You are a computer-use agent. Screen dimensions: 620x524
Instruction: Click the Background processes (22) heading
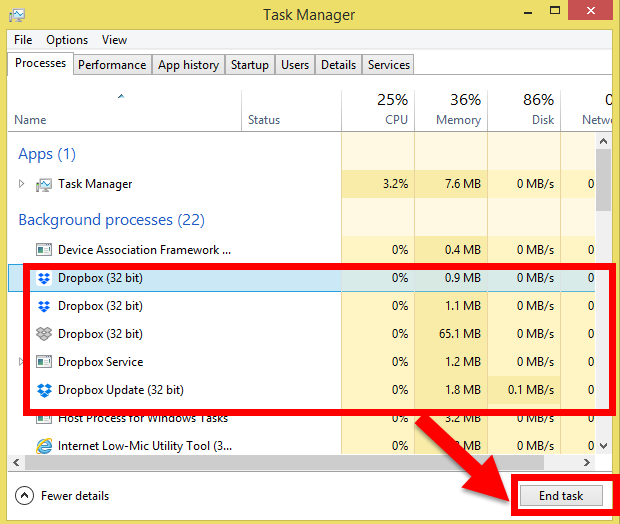click(112, 220)
